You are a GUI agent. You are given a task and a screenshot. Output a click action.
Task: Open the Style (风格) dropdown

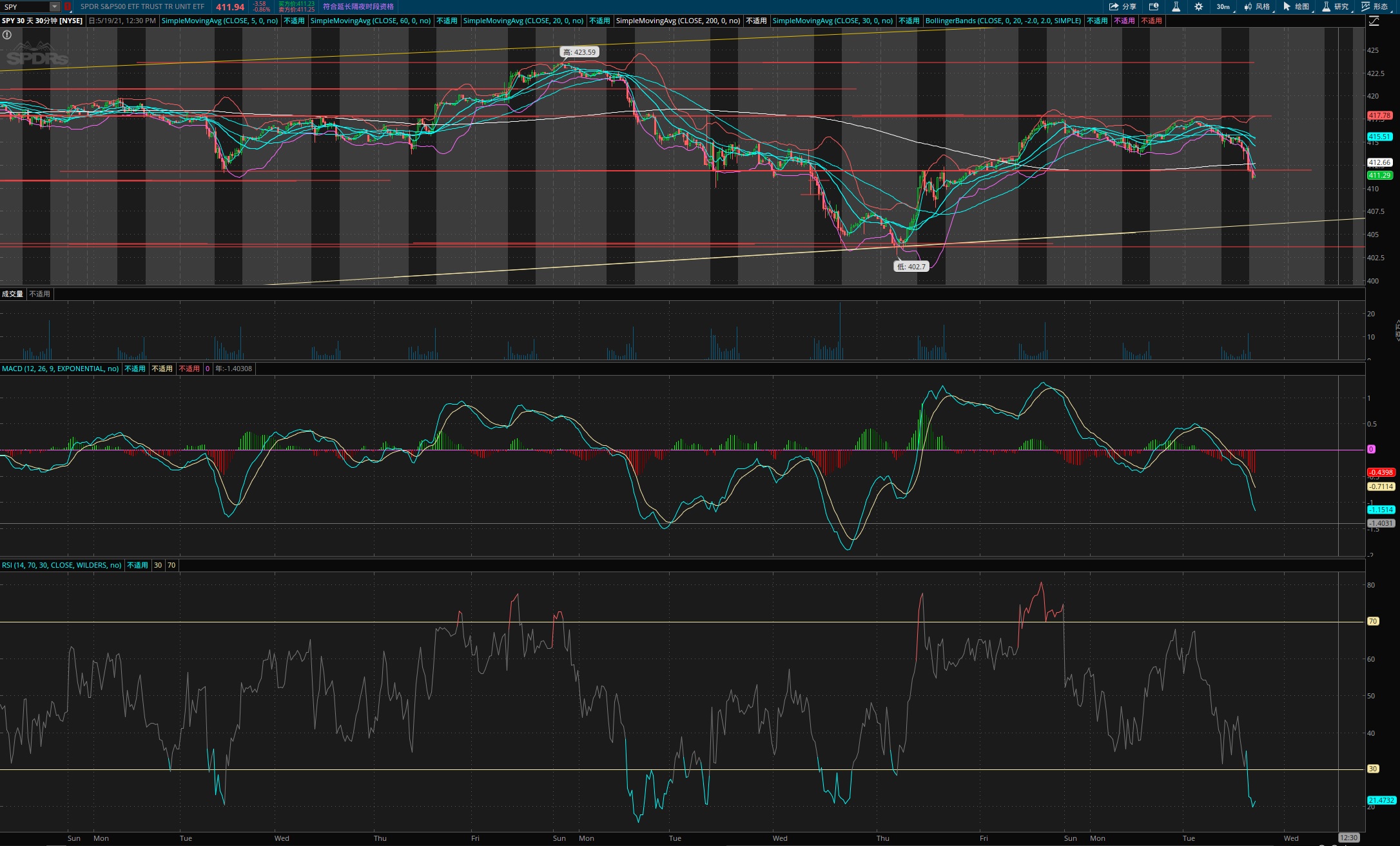pos(1258,6)
